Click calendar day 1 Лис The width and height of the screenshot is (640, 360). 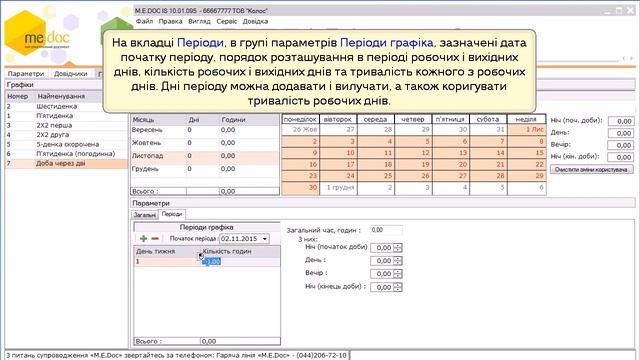coord(527,130)
